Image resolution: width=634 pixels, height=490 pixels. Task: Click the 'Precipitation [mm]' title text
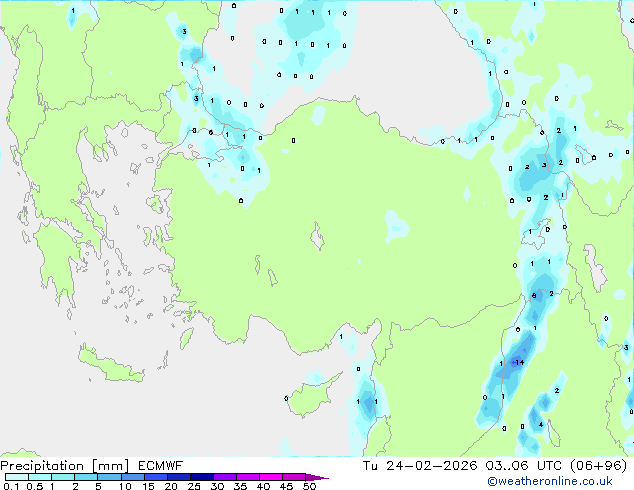[x=64, y=466]
